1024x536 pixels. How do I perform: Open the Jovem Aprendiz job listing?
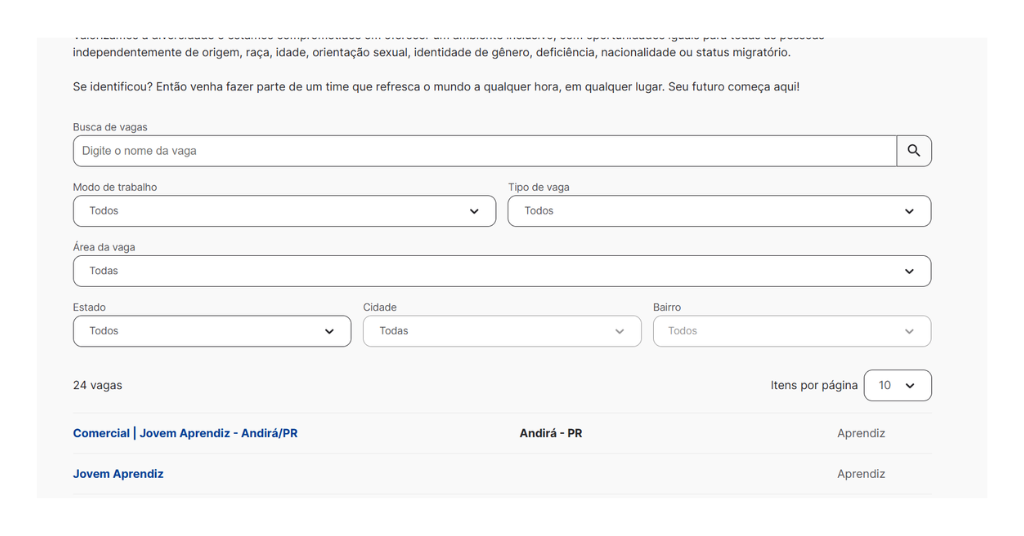click(118, 474)
